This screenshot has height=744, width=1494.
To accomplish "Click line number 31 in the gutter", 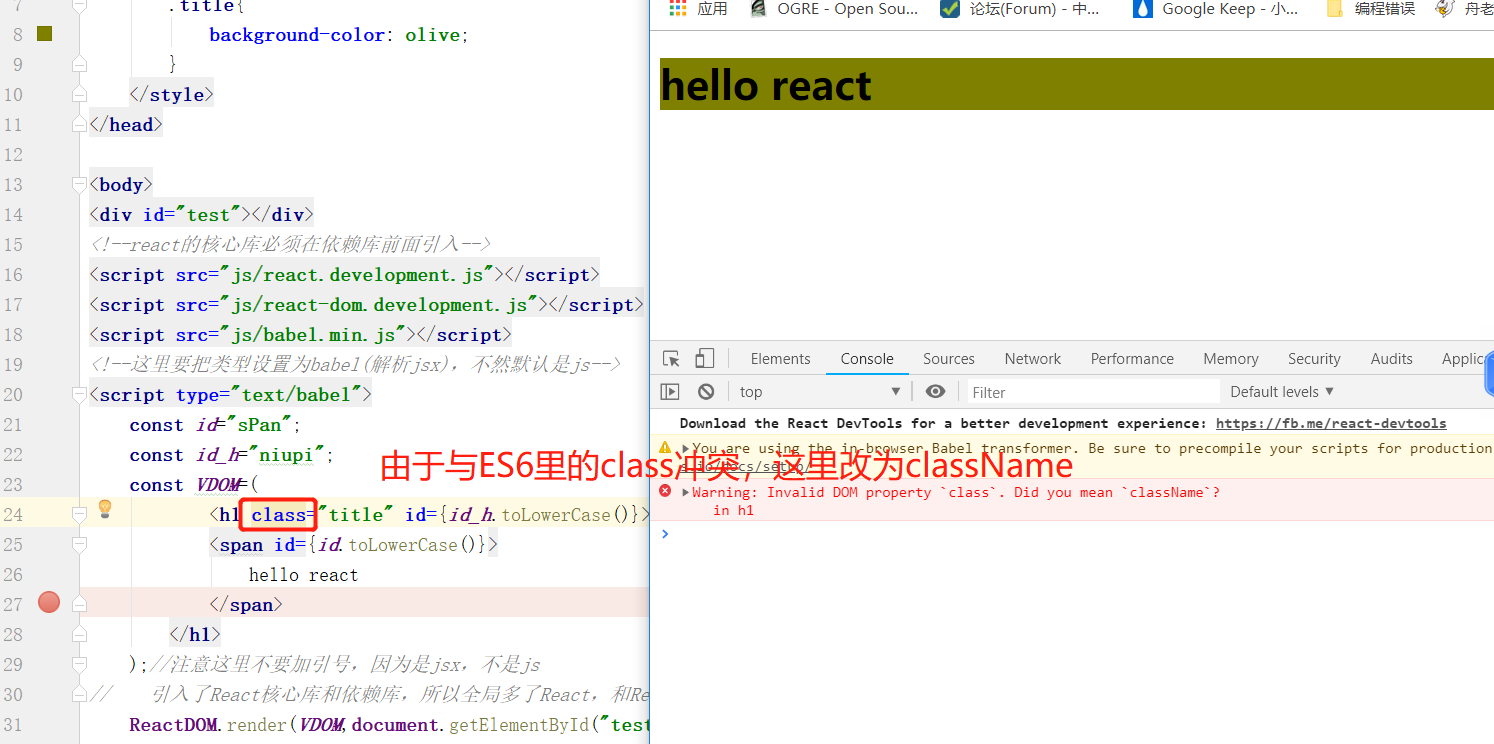I will (13, 724).
